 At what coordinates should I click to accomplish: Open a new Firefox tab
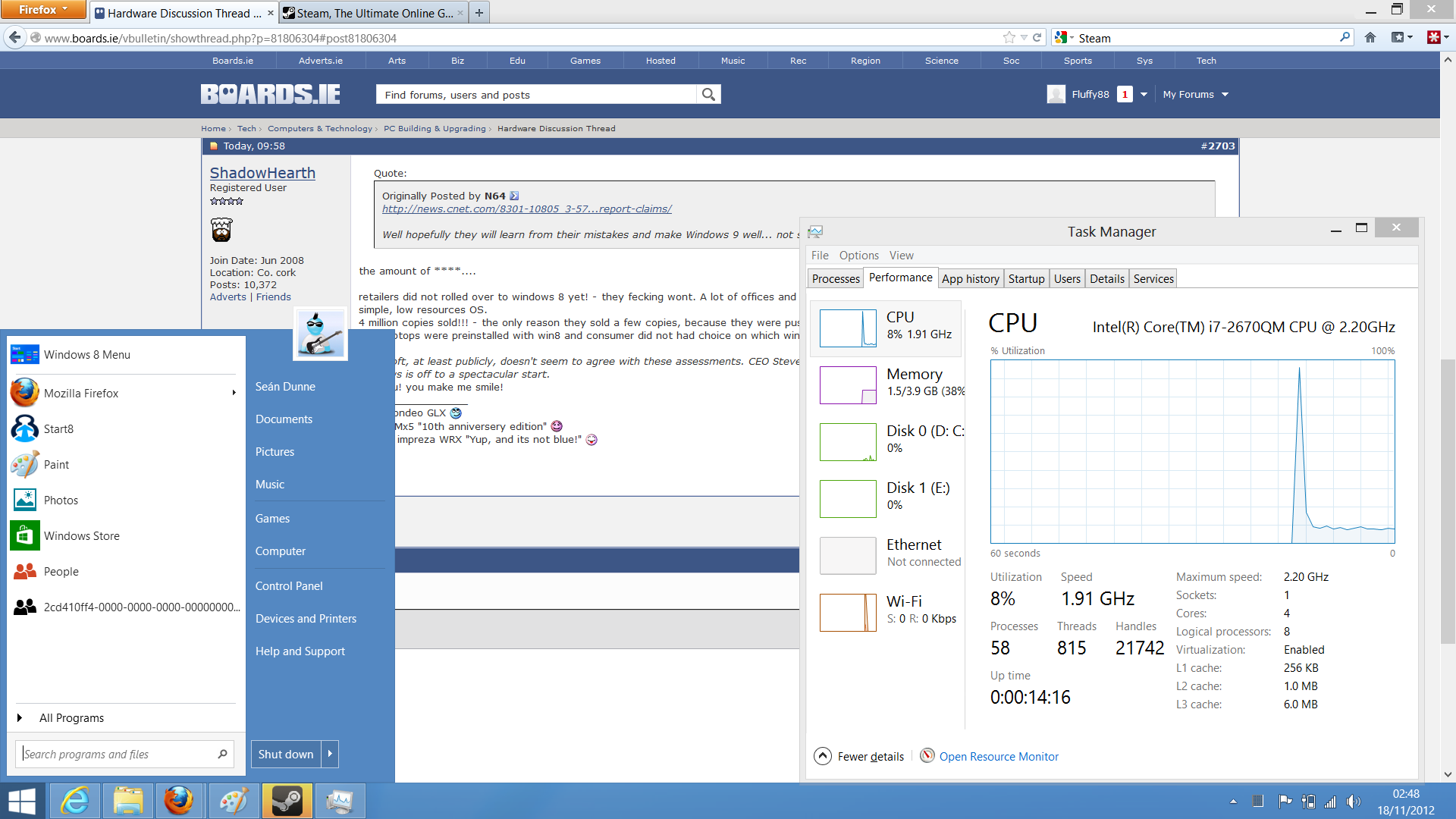479,13
